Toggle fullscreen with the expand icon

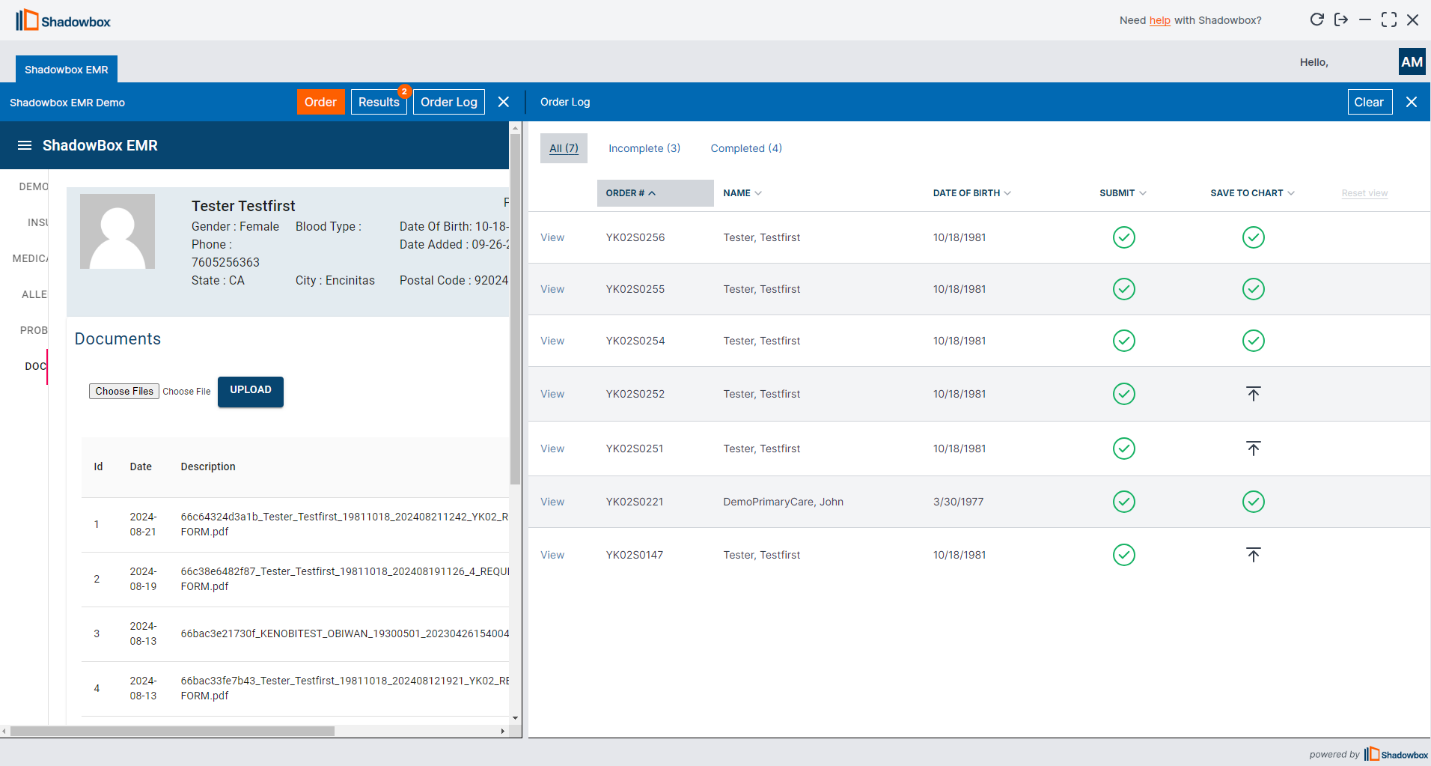pyautogui.click(x=1389, y=20)
